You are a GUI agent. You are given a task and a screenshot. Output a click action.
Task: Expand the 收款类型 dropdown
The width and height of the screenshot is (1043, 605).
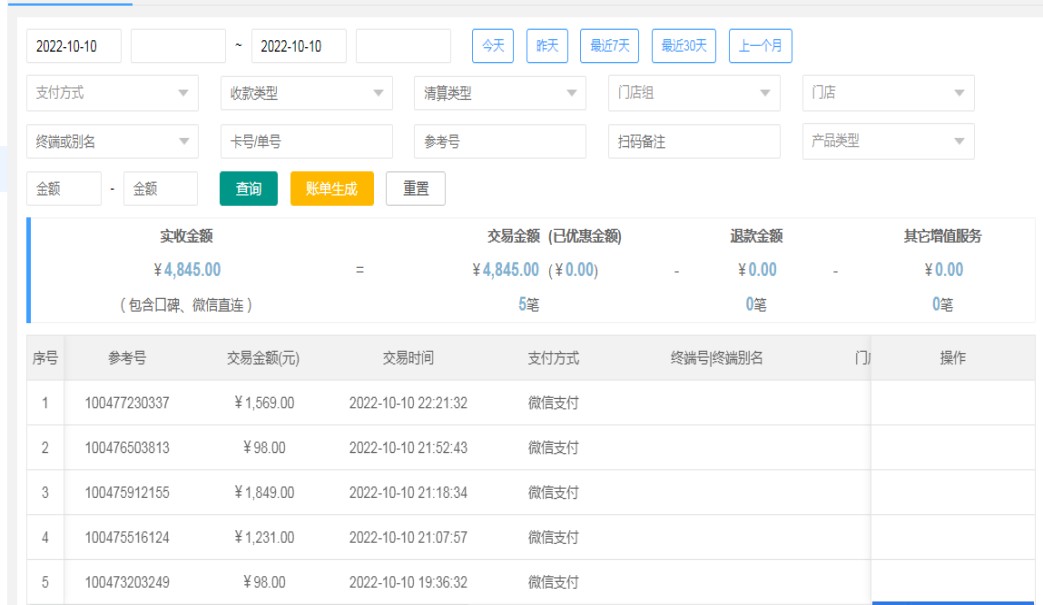[x=306, y=93]
